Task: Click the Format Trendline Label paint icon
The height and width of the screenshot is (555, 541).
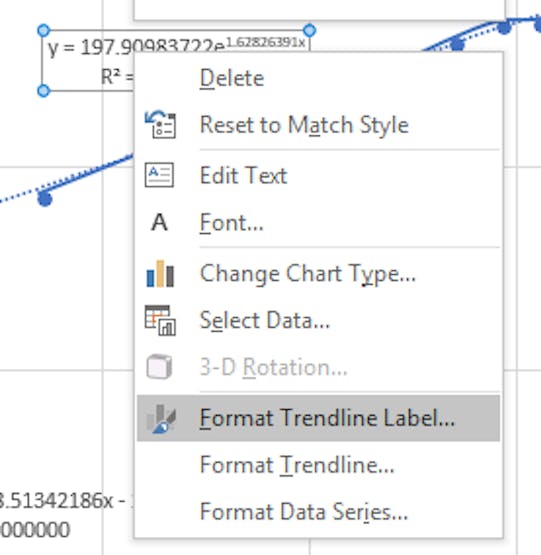Action: tap(161, 418)
